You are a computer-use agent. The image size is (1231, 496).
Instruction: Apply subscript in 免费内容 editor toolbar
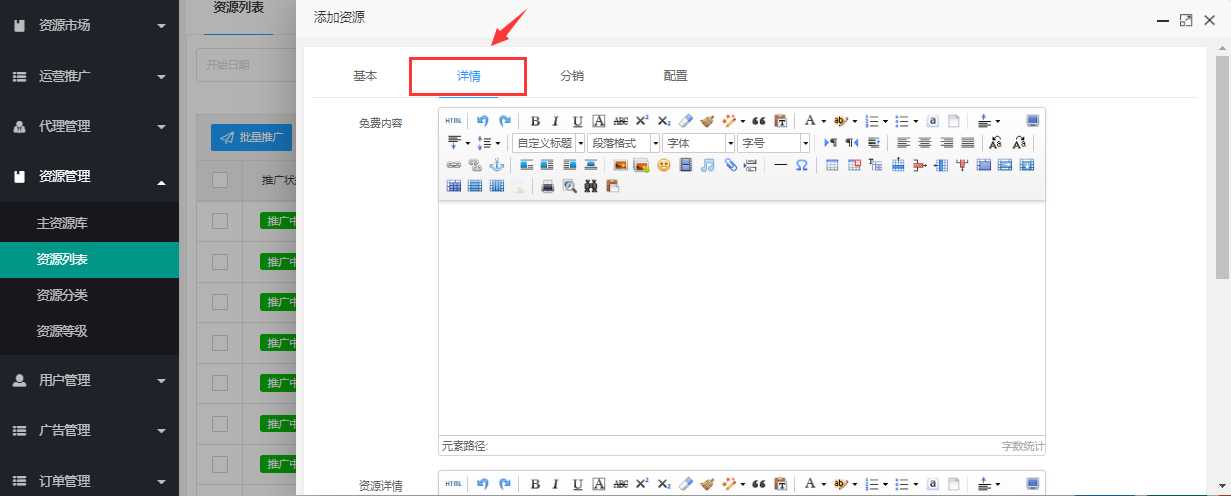click(664, 121)
